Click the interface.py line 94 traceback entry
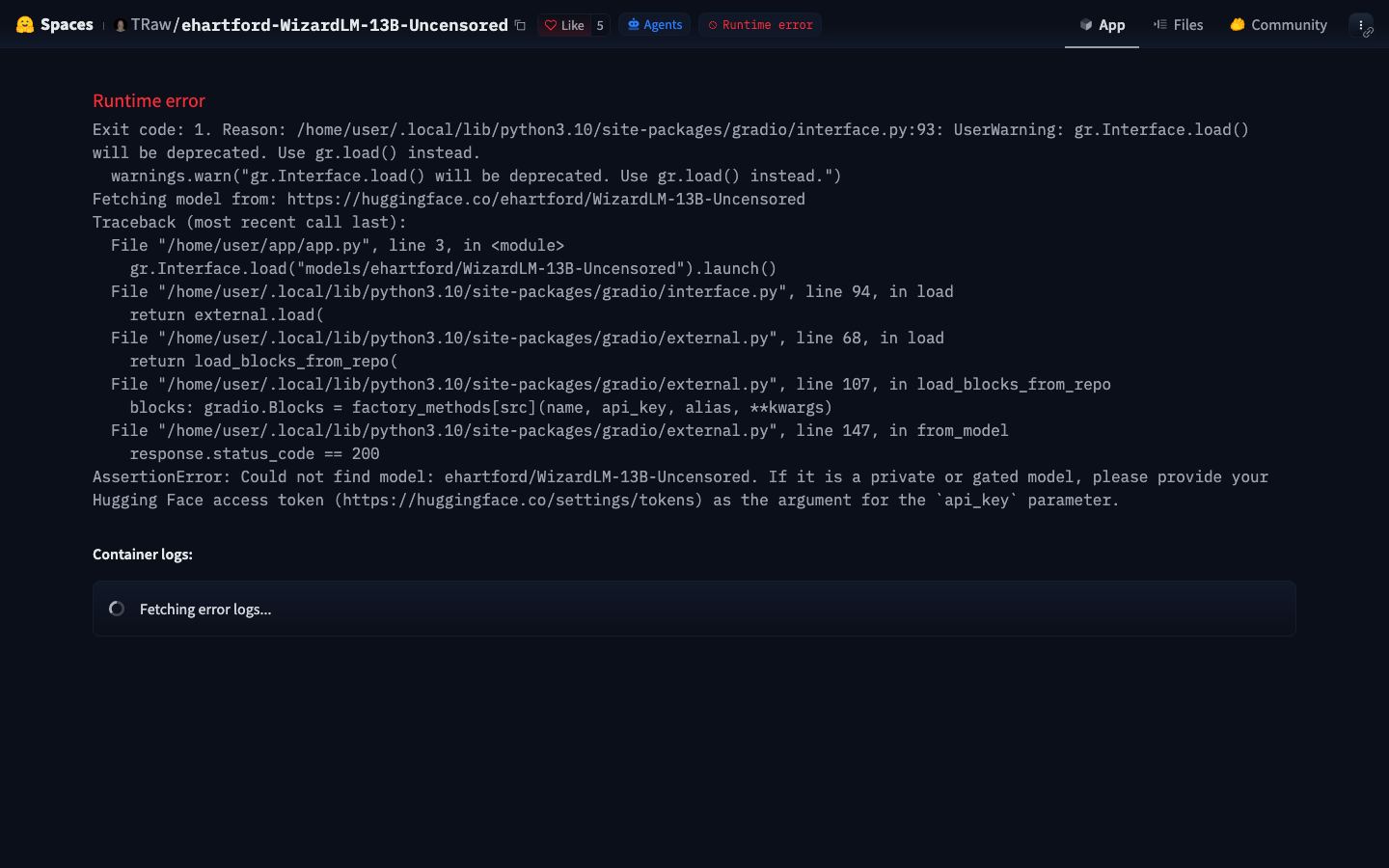The height and width of the screenshot is (868, 1389). (x=532, y=291)
